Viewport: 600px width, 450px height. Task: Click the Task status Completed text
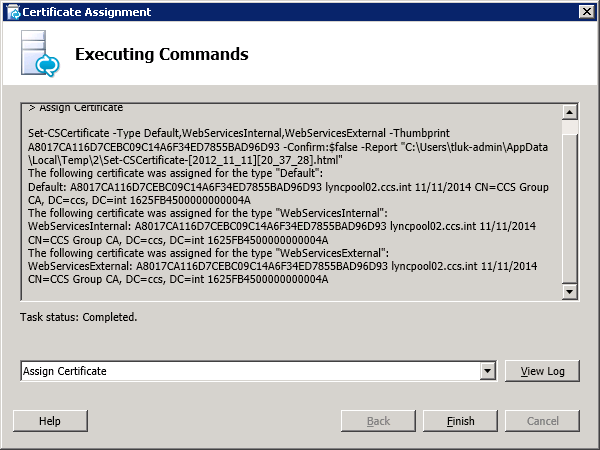tap(79, 317)
